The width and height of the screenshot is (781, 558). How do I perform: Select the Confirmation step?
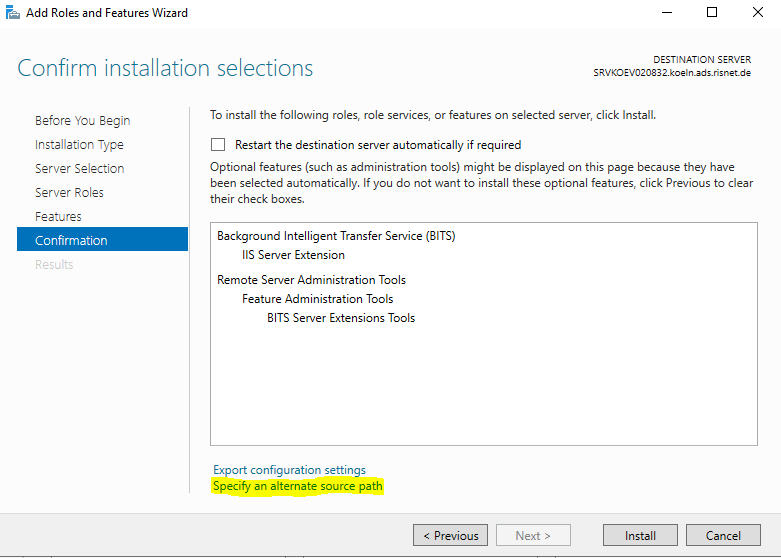(102, 239)
